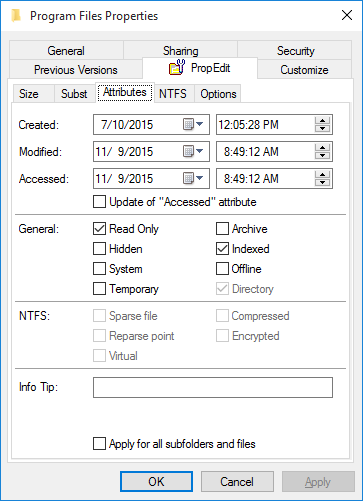Check the Archive attribute
This screenshot has width=363, height=501.
coord(222,229)
